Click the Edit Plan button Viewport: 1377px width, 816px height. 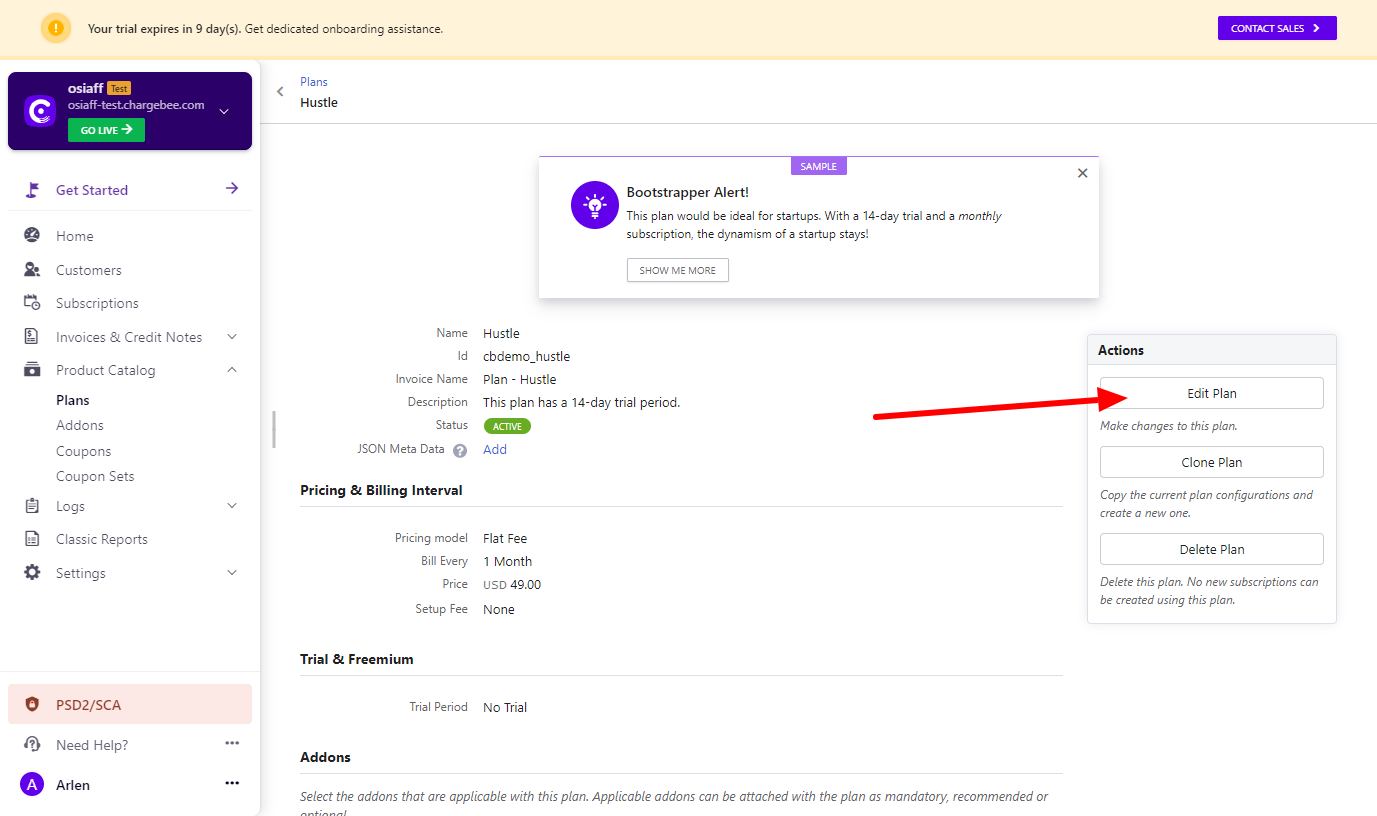(1212, 393)
